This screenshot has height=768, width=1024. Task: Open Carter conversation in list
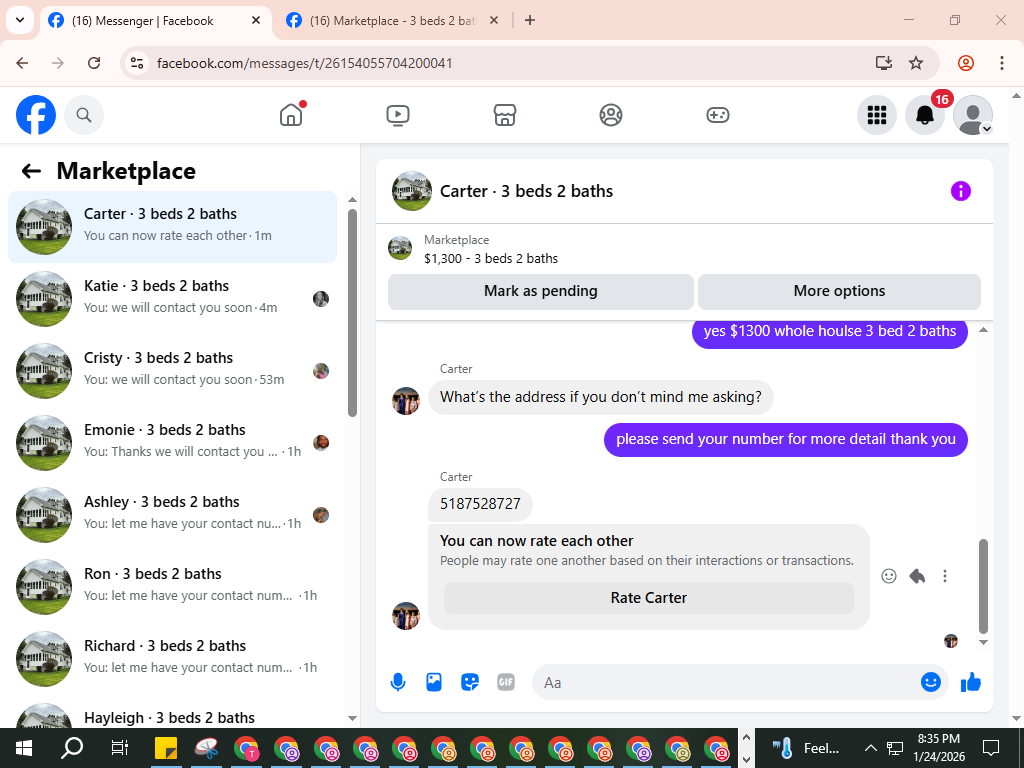pos(172,227)
